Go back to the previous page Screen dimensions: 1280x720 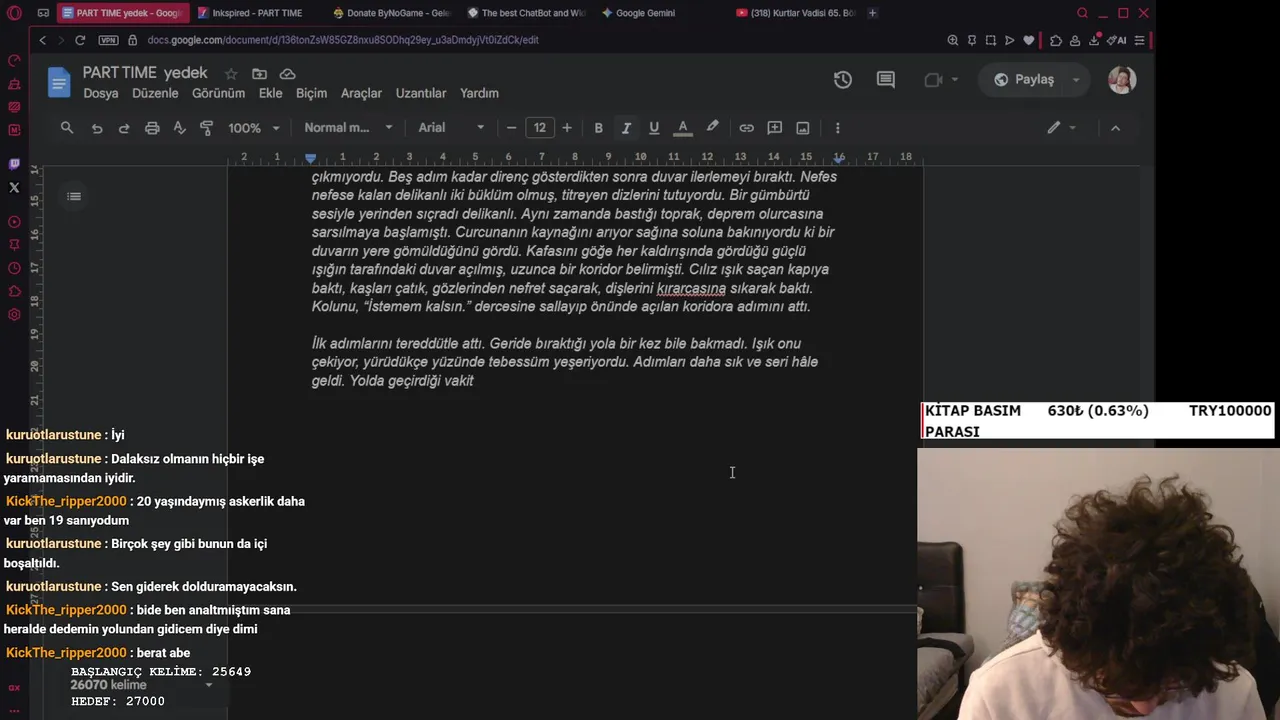coord(42,40)
